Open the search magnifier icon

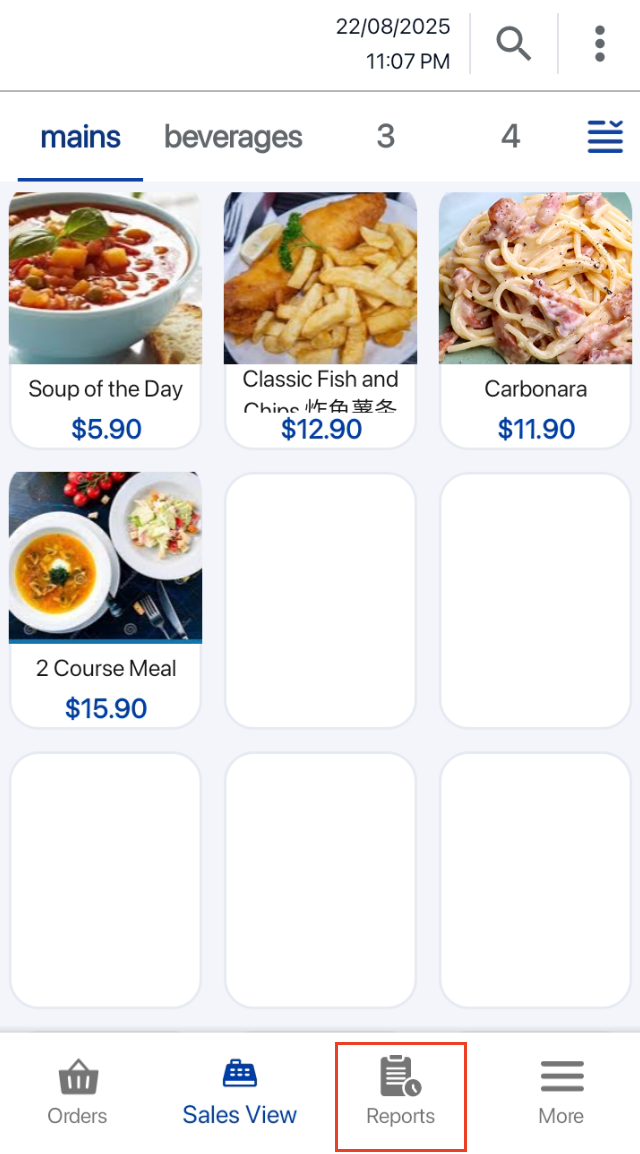point(513,44)
